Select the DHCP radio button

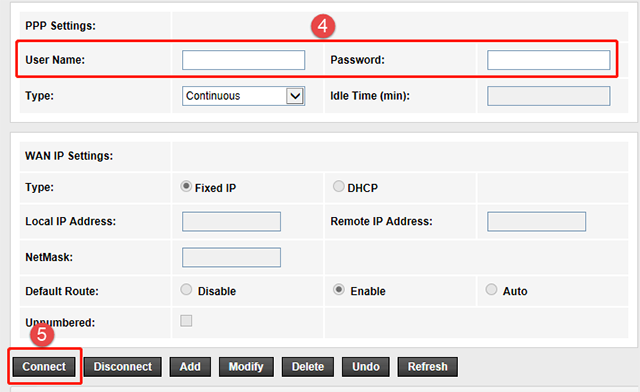coord(338,187)
